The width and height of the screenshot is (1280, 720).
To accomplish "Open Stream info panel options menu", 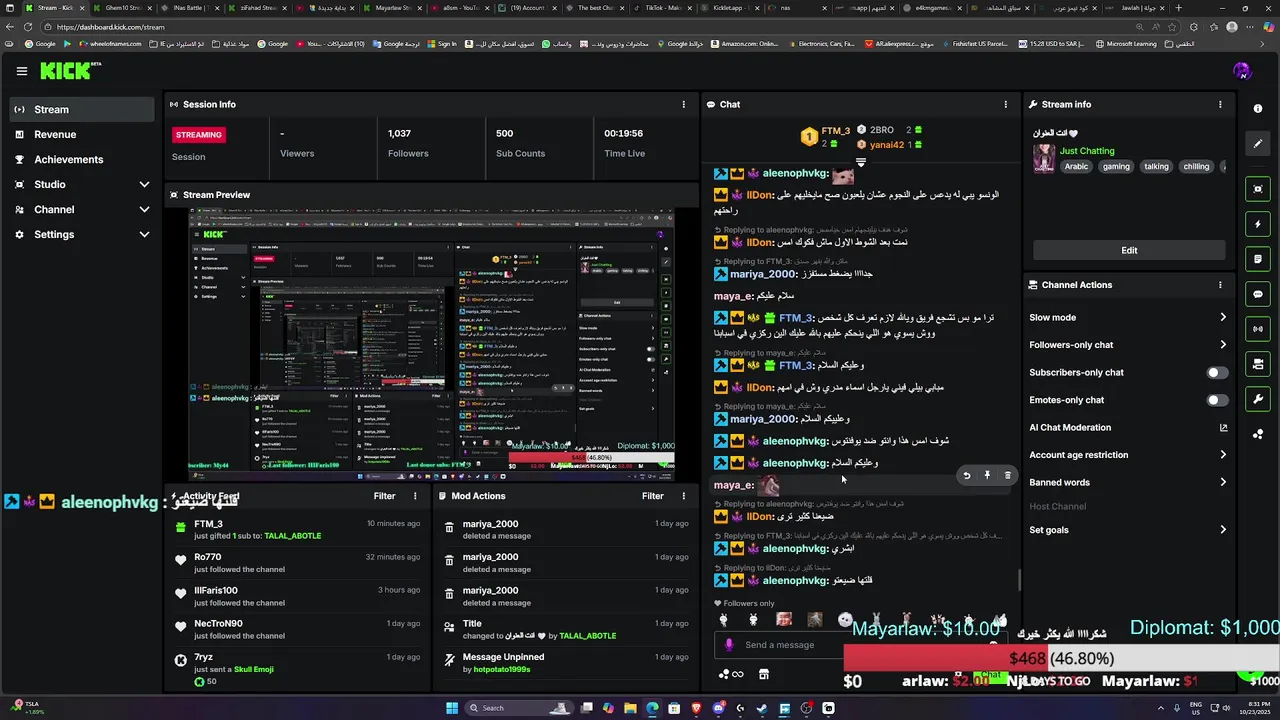I will pos(1220,104).
